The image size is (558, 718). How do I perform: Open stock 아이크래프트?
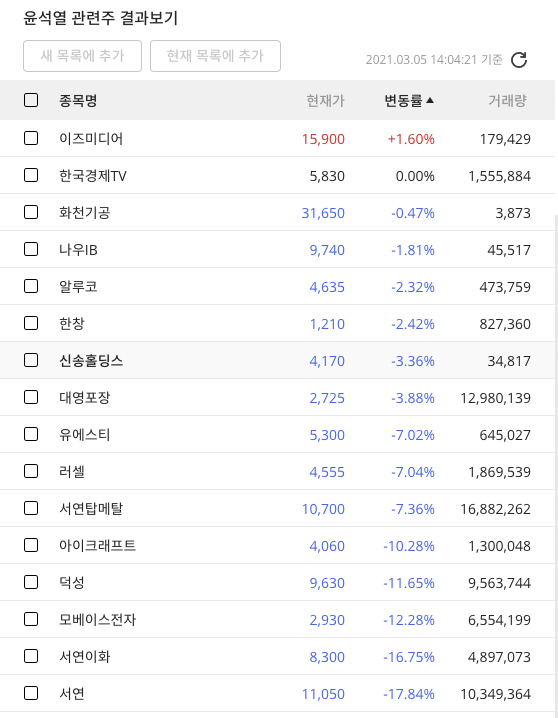pyautogui.click(x=97, y=546)
